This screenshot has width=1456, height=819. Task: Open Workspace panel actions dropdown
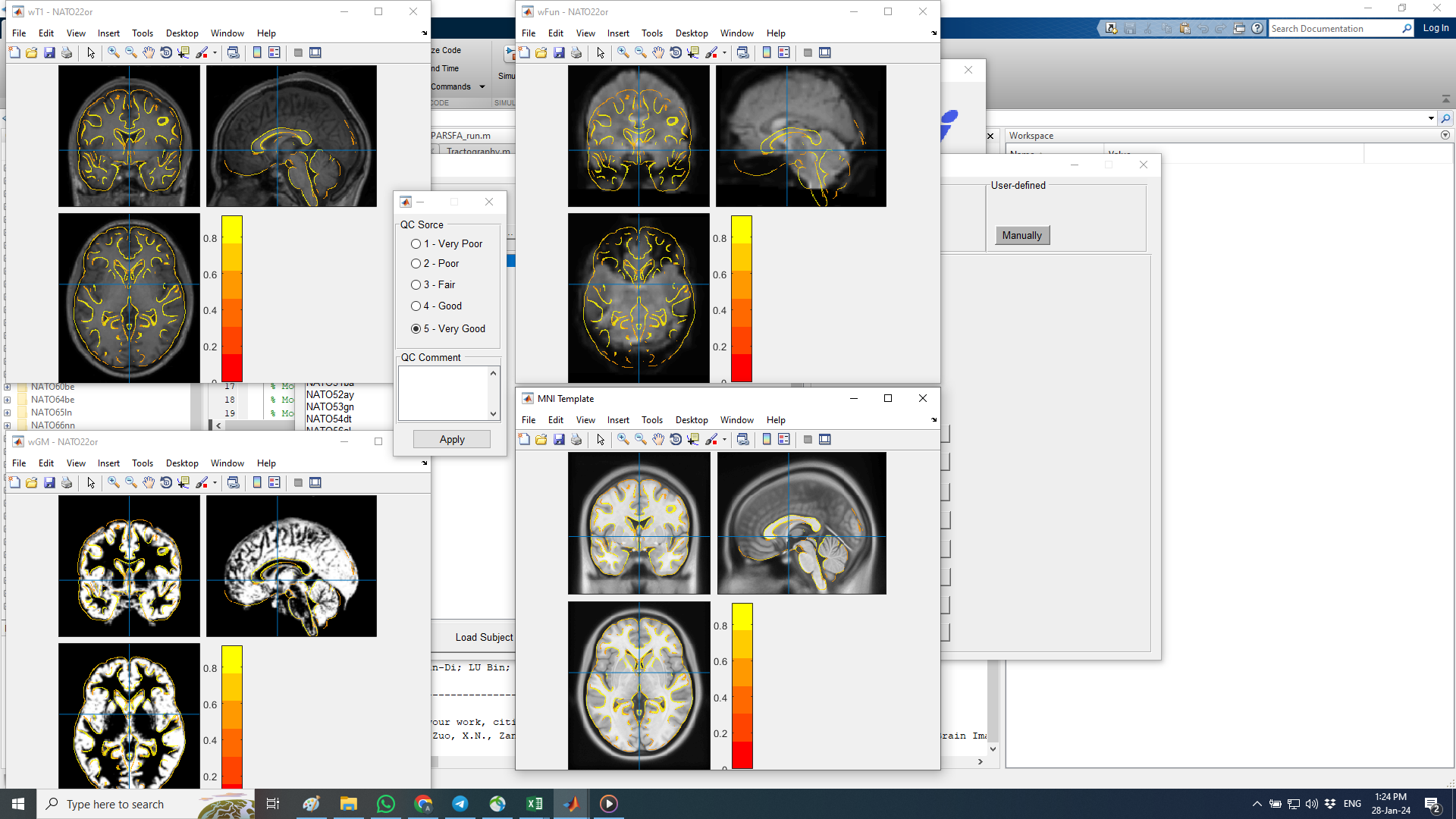tap(1445, 135)
